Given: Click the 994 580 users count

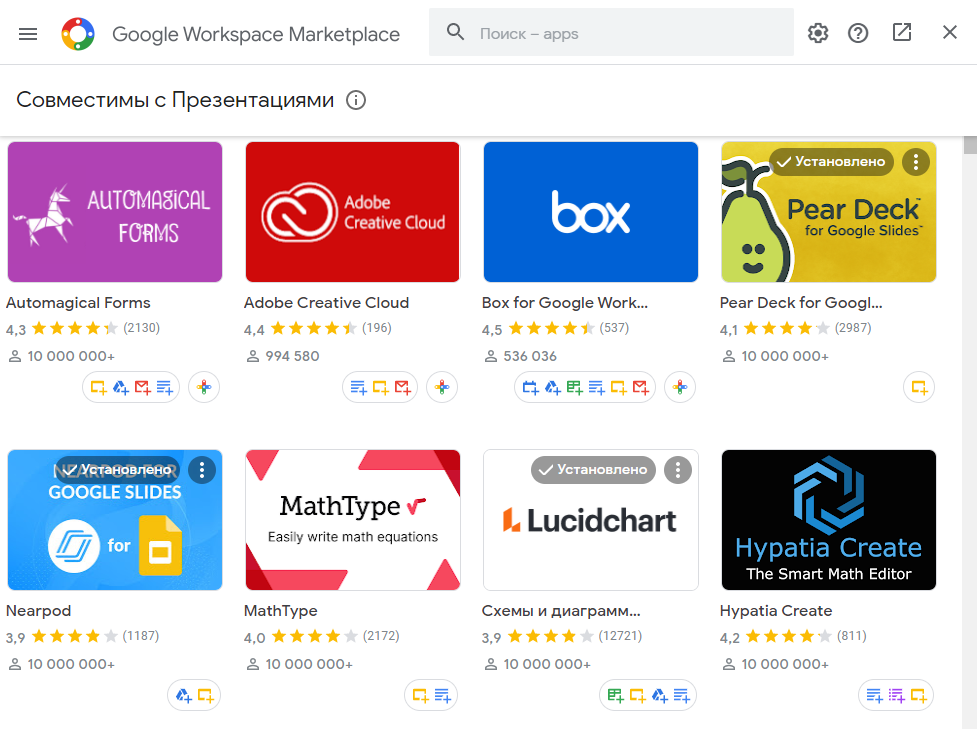Looking at the screenshot, I should (x=292, y=356).
